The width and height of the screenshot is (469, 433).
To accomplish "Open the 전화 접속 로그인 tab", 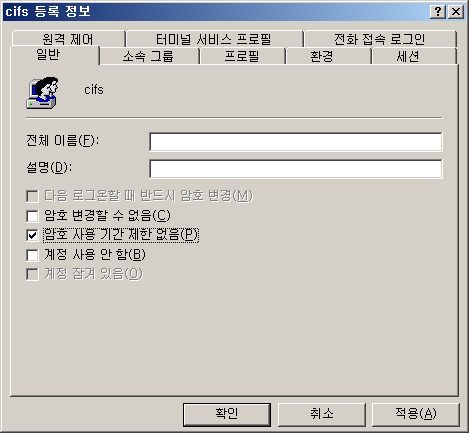I will coord(380,39).
